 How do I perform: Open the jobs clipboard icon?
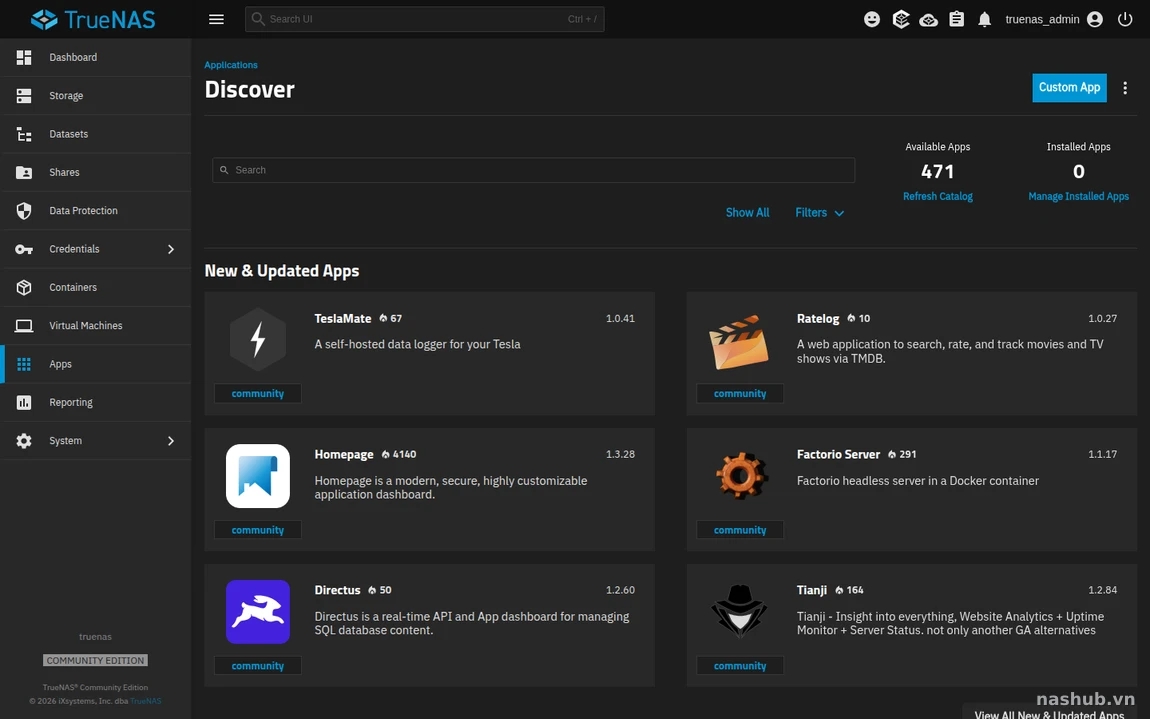956,19
